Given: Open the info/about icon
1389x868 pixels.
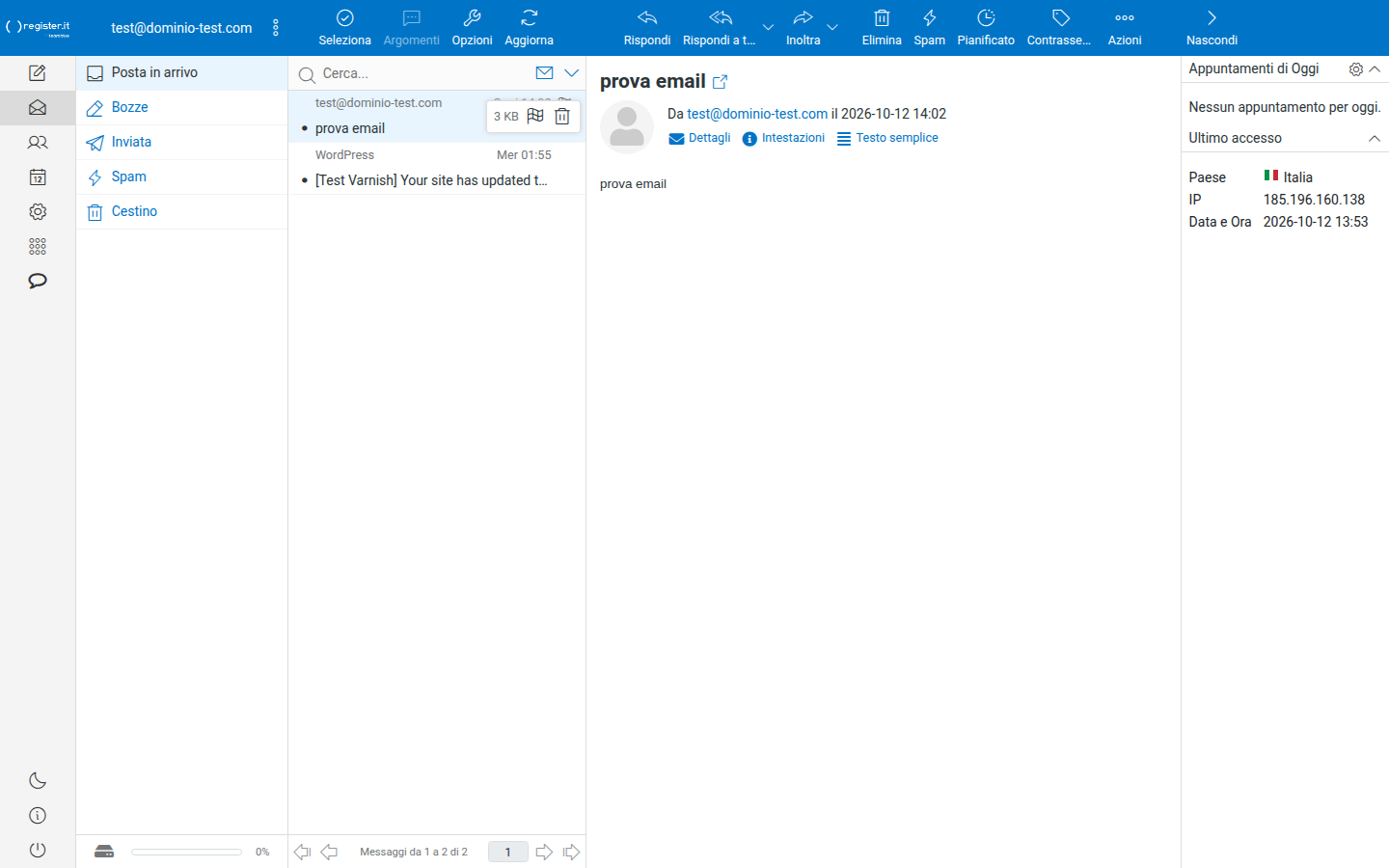Looking at the screenshot, I should (x=38, y=816).
